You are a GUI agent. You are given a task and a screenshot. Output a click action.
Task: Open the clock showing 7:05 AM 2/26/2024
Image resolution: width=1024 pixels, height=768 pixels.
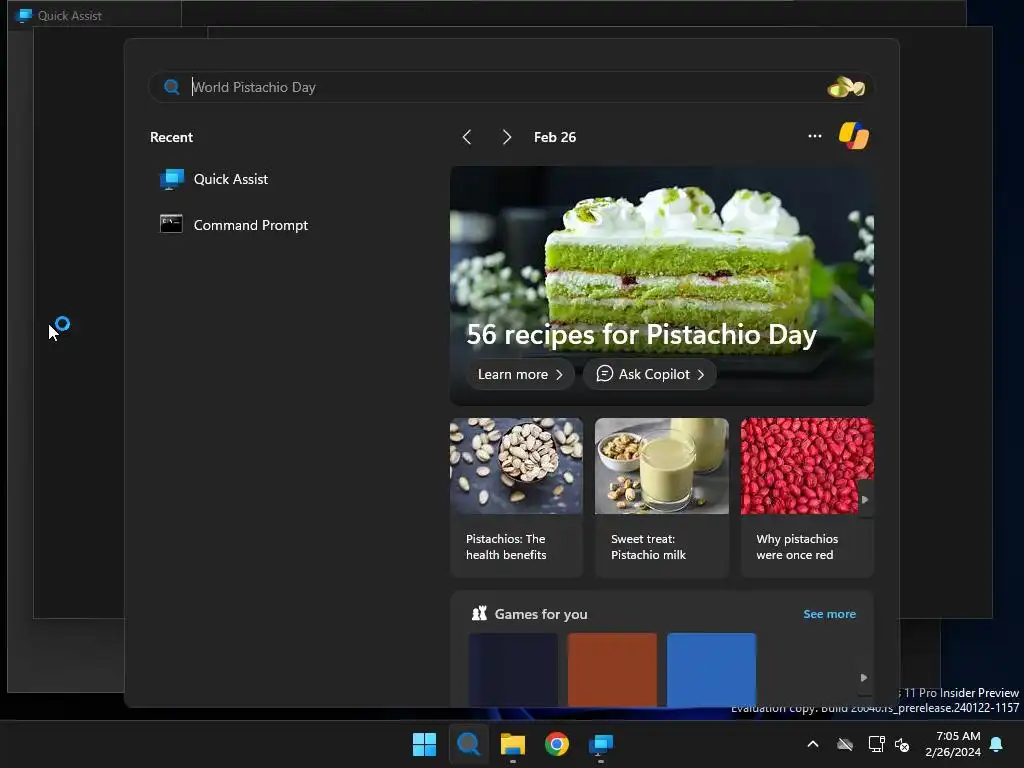click(x=953, y=744)
